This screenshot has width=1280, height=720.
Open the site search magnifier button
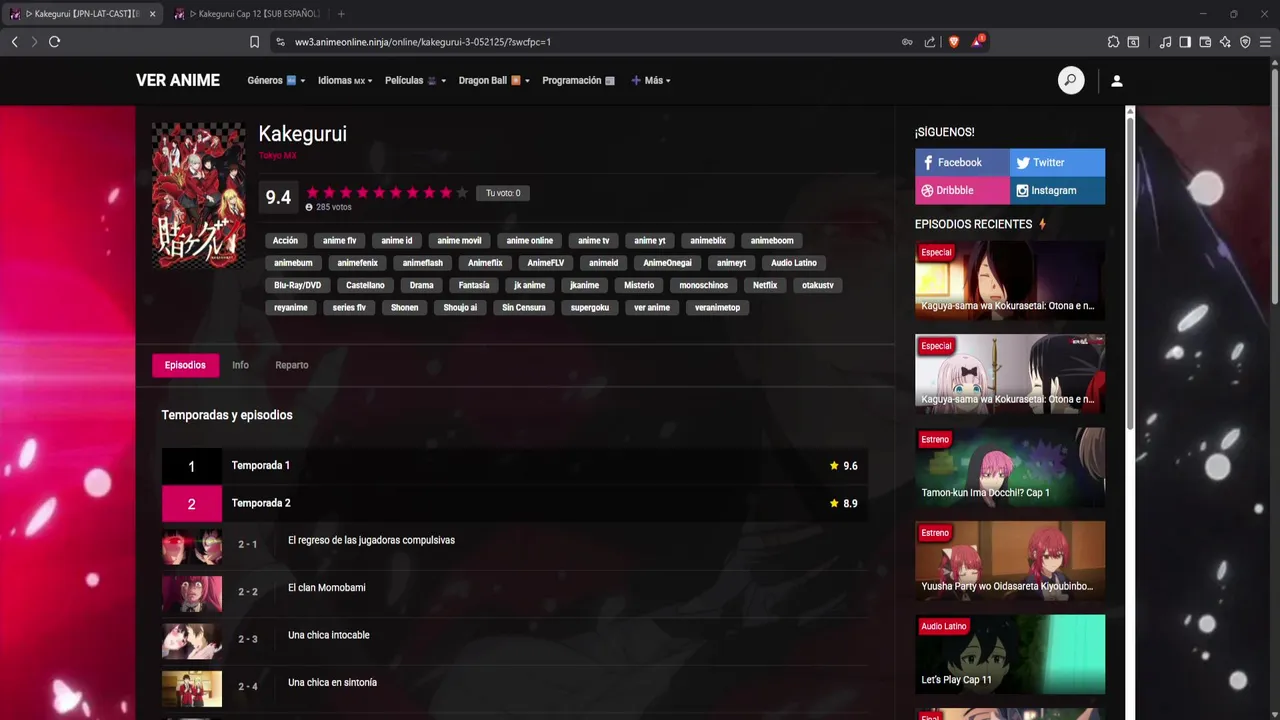pos(1071,81)
